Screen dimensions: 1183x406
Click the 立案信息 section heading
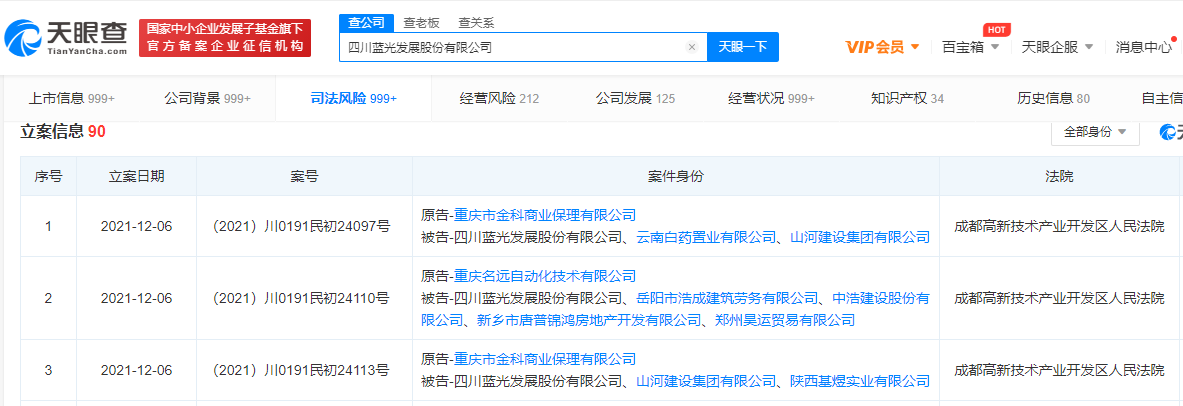pos(63,131)
